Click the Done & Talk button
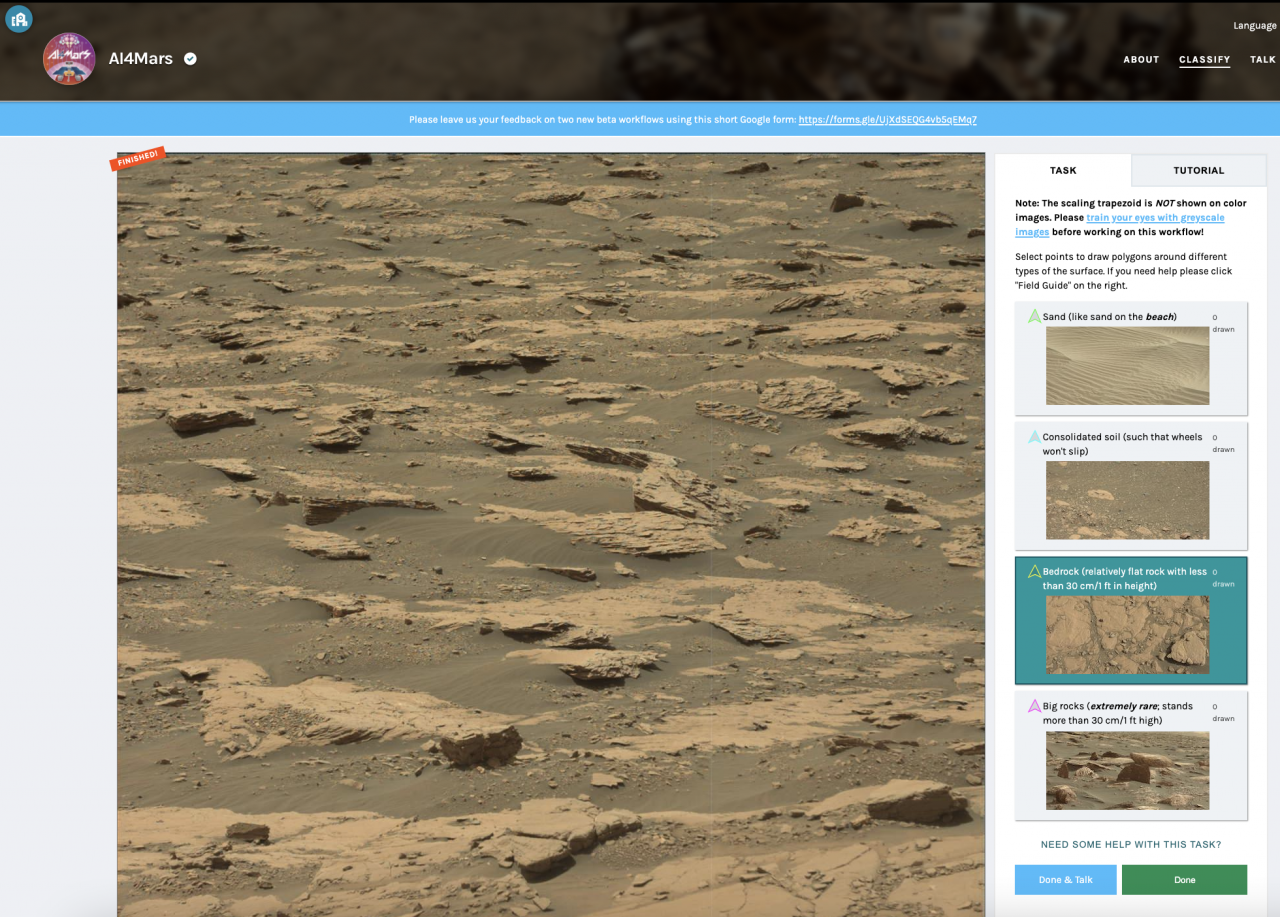This screenshot has height=917, width=1280. [x=1065, y=879]
